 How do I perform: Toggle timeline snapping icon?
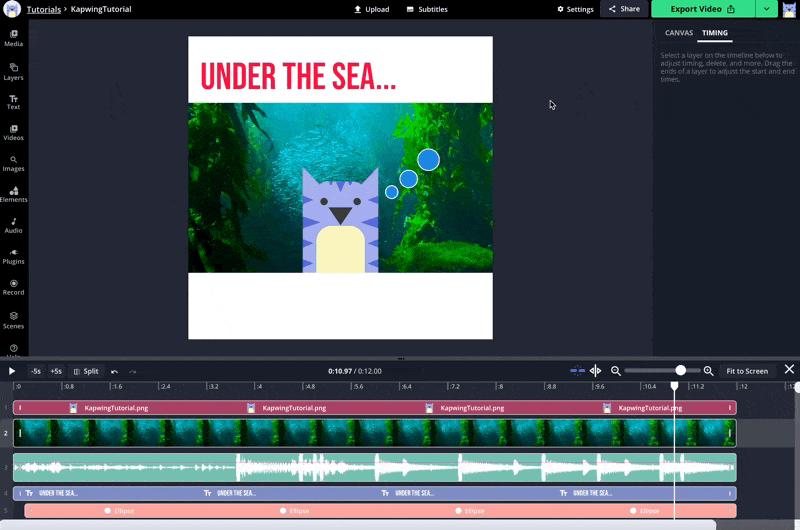(578, 371)
